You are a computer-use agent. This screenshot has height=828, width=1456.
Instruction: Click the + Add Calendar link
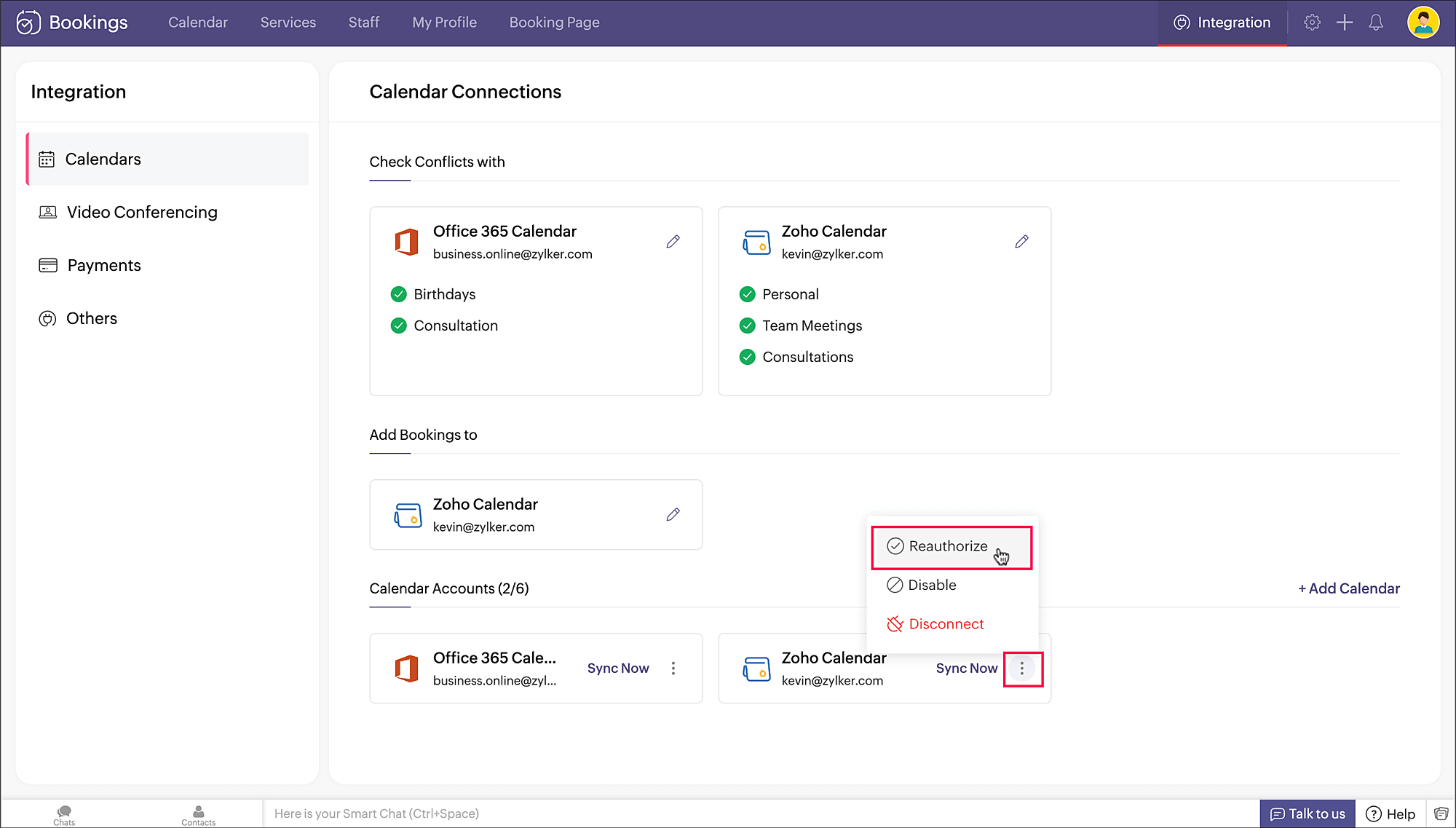[1349, 588]
